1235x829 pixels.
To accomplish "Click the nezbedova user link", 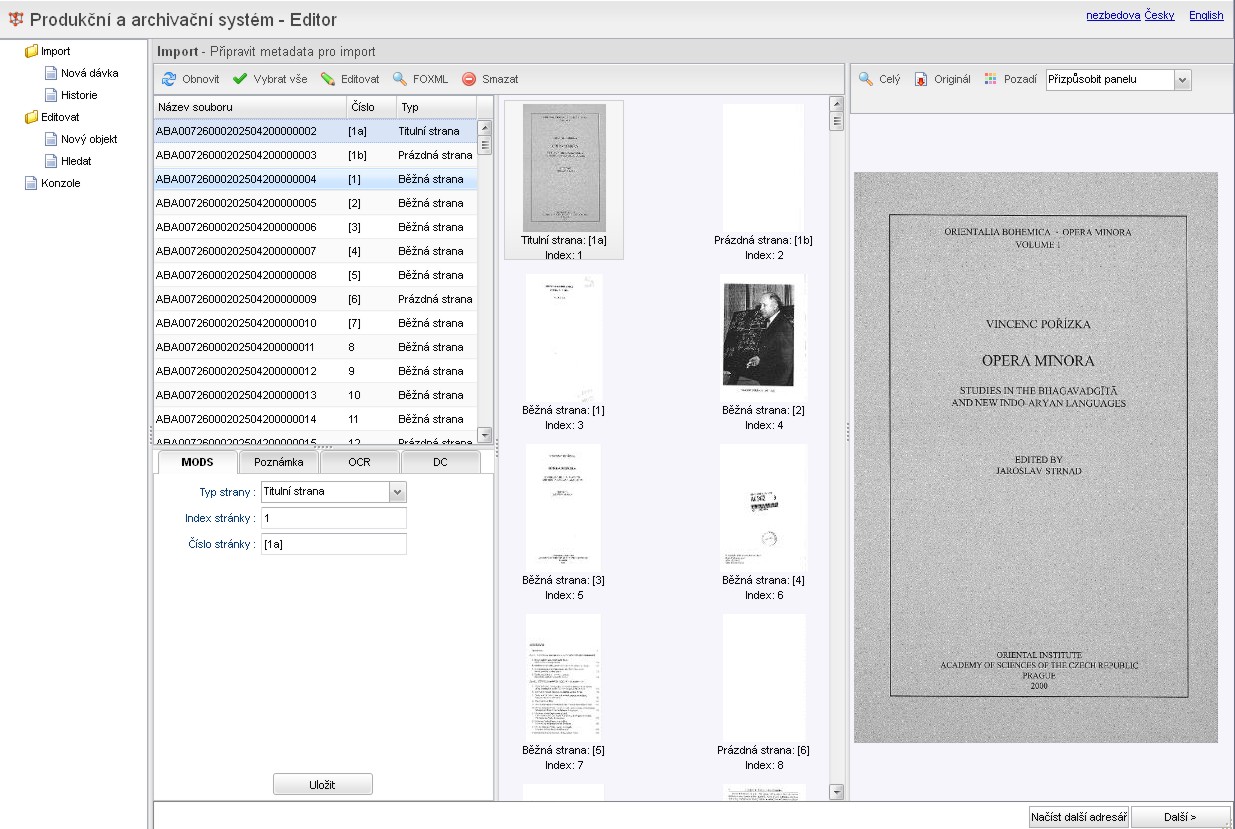I will click(x=1114, y=15).
